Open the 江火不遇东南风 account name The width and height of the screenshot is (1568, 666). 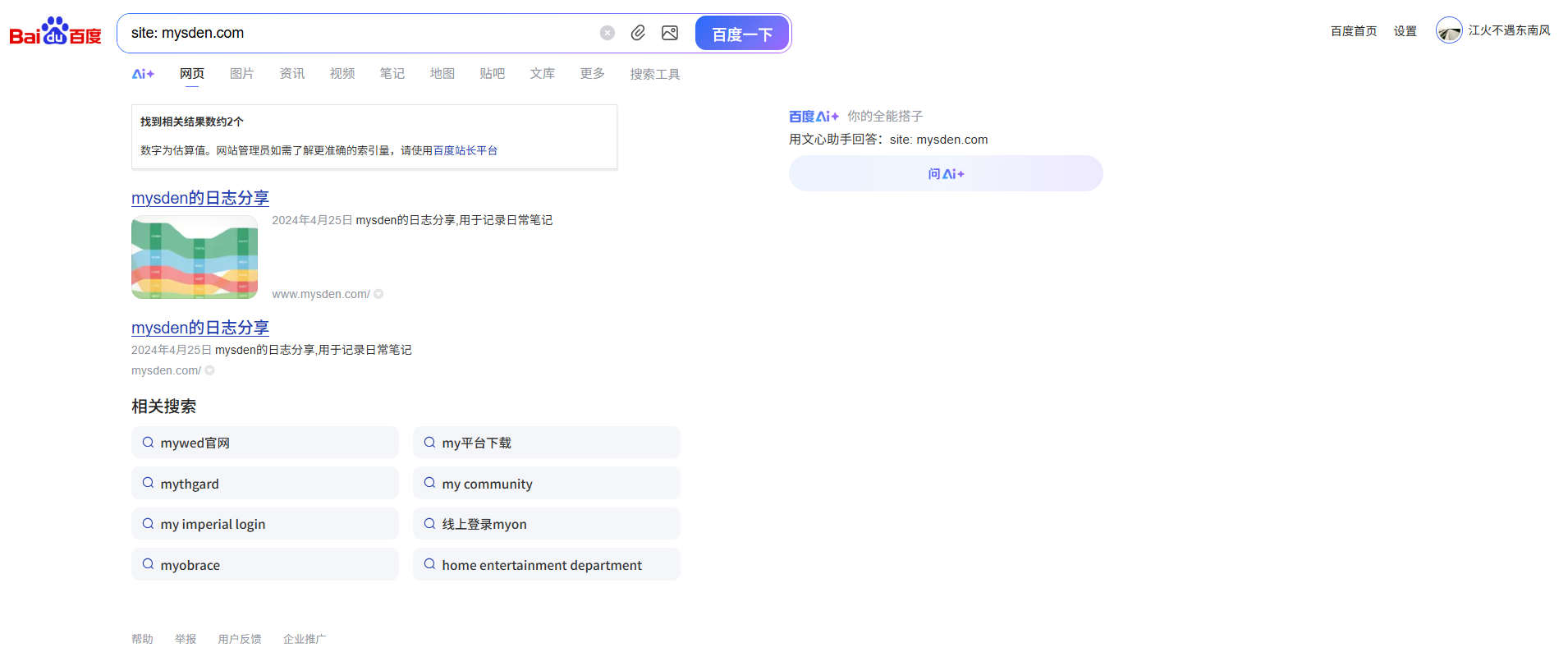click(x=1509, y=30)
